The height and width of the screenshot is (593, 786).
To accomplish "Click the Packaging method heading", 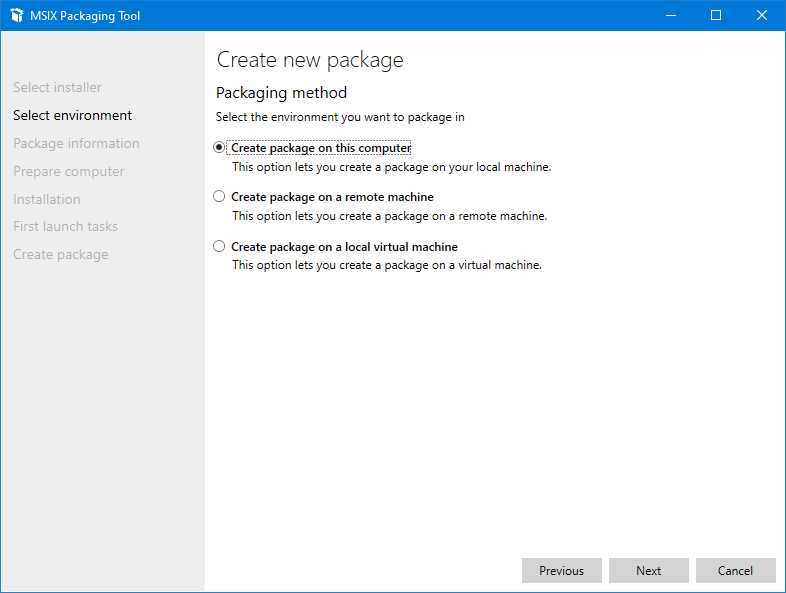I will point(281,93).
